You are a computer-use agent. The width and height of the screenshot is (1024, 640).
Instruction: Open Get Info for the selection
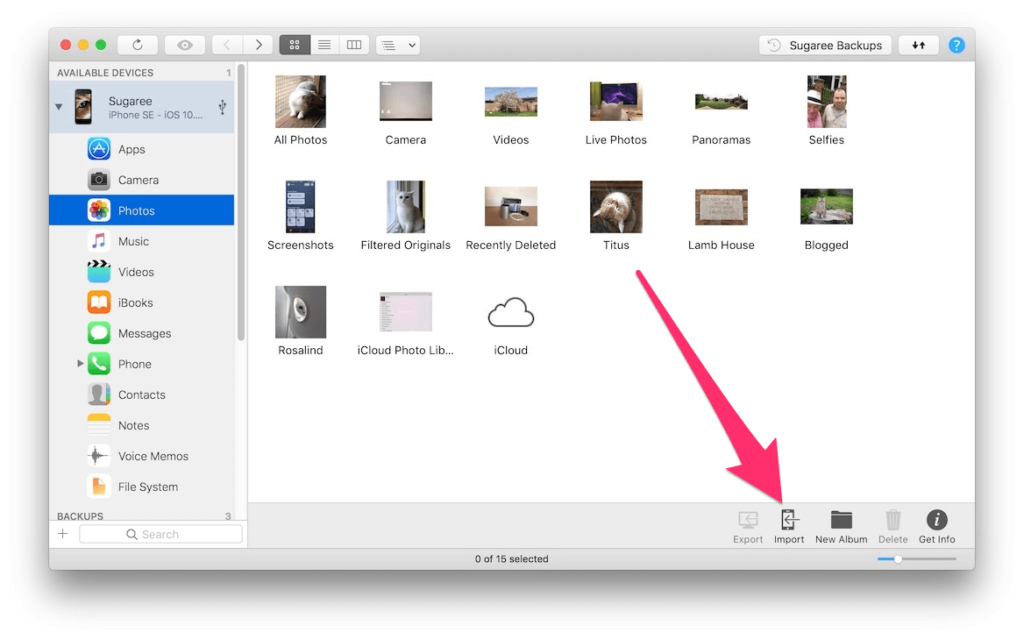point(936,520)
